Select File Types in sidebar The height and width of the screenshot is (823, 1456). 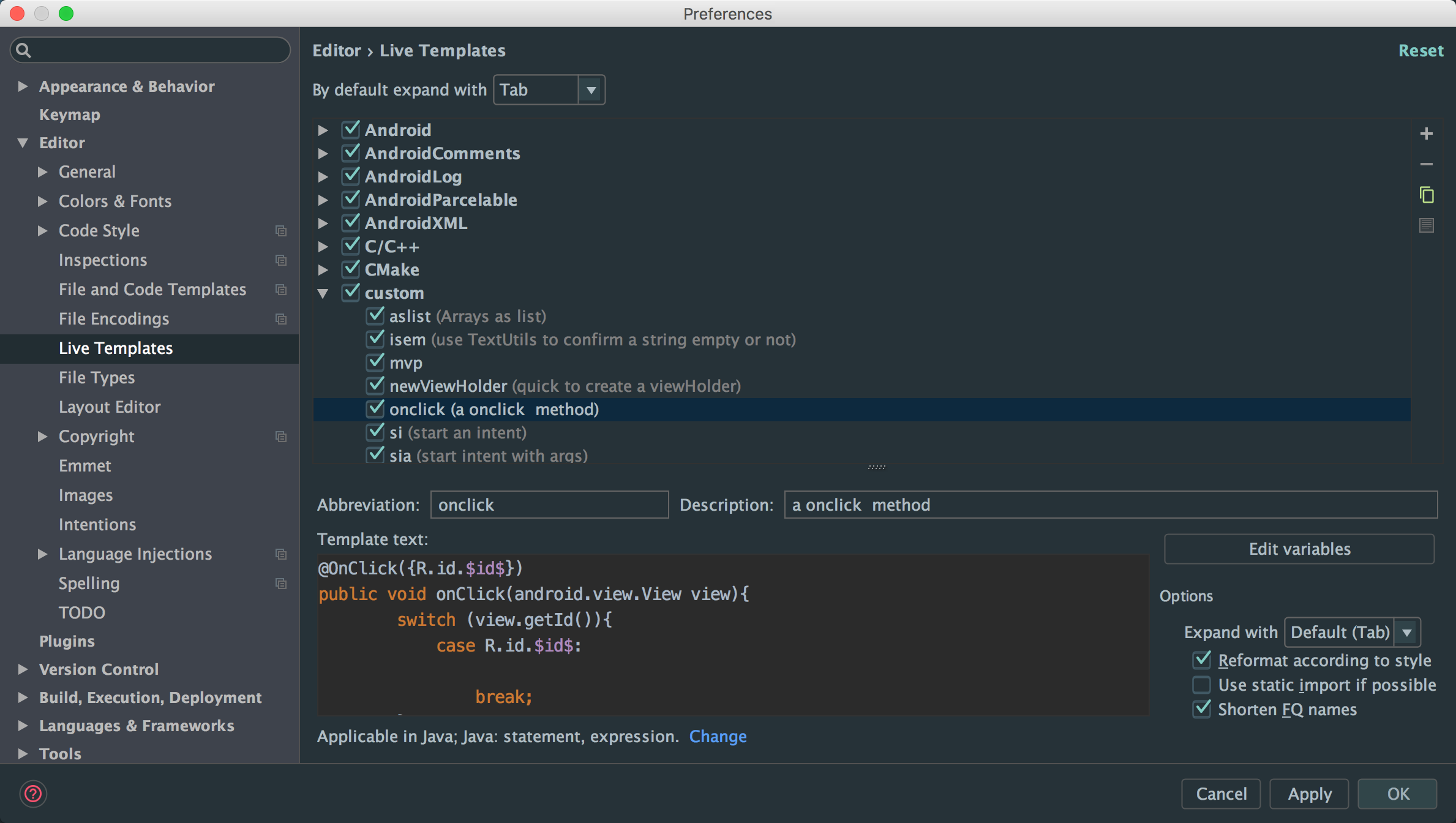[x=97, y=377]
